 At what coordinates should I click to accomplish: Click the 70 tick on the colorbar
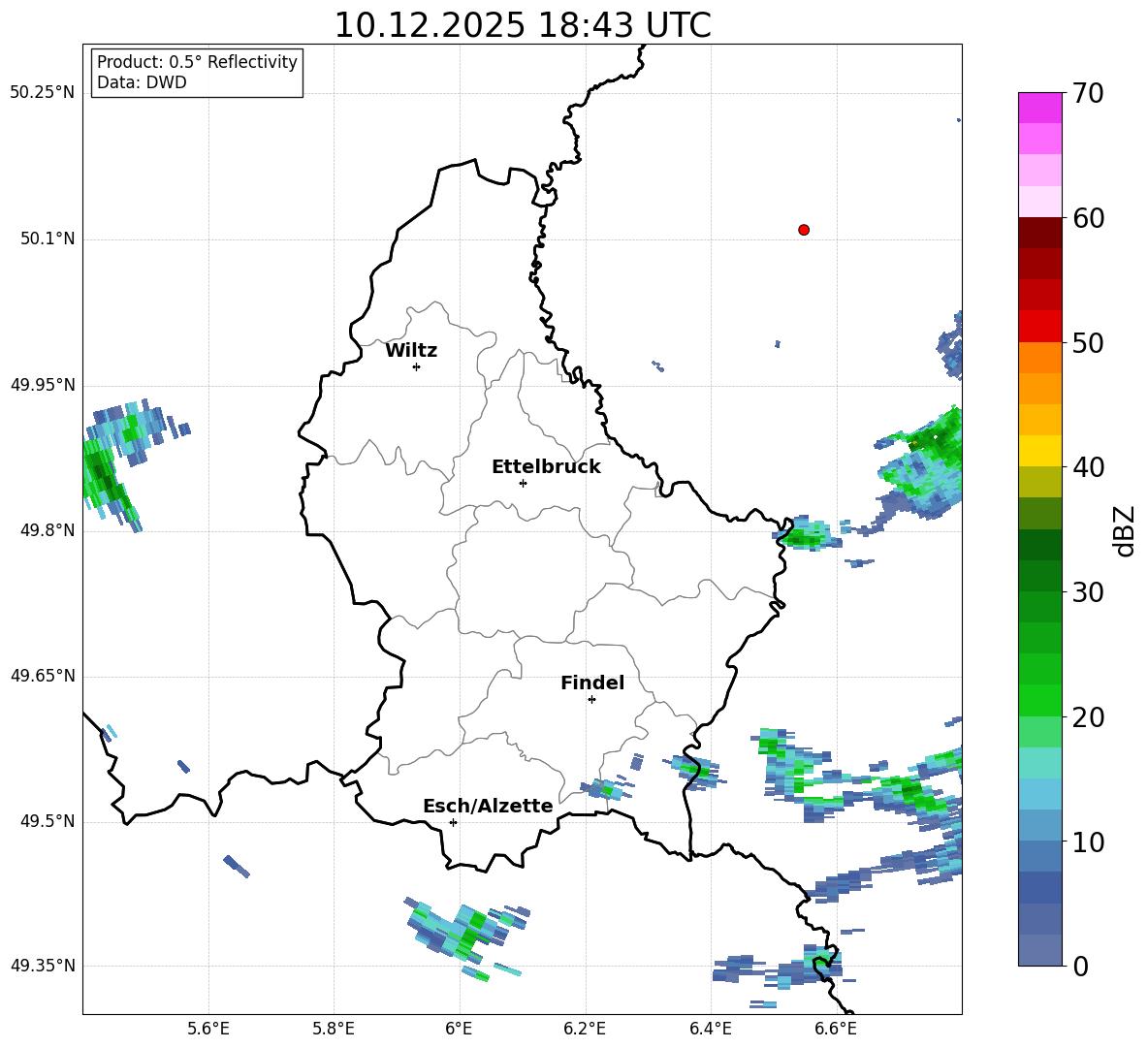point(1088,94)
